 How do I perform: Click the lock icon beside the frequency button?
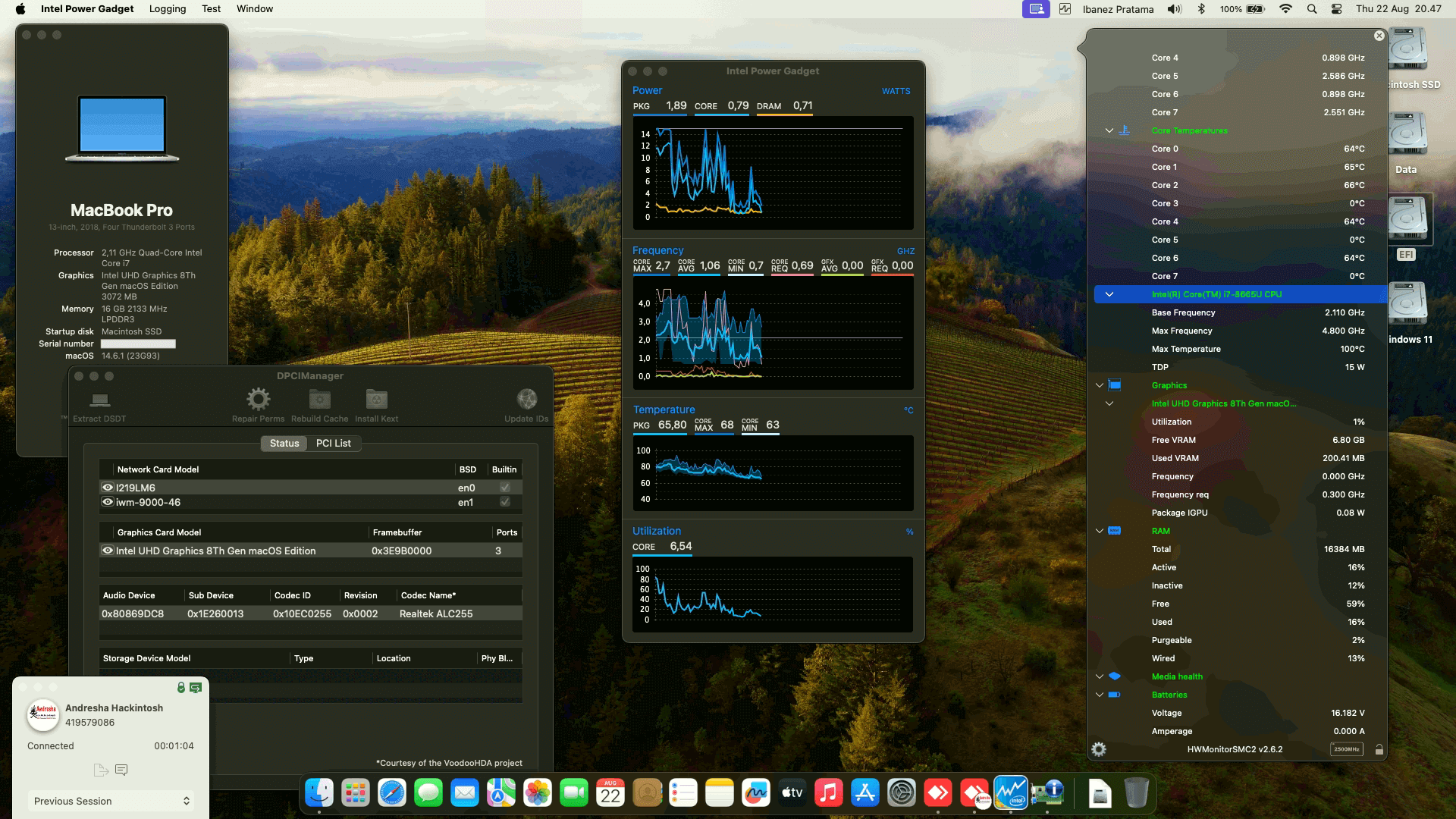click(1379, 749)
